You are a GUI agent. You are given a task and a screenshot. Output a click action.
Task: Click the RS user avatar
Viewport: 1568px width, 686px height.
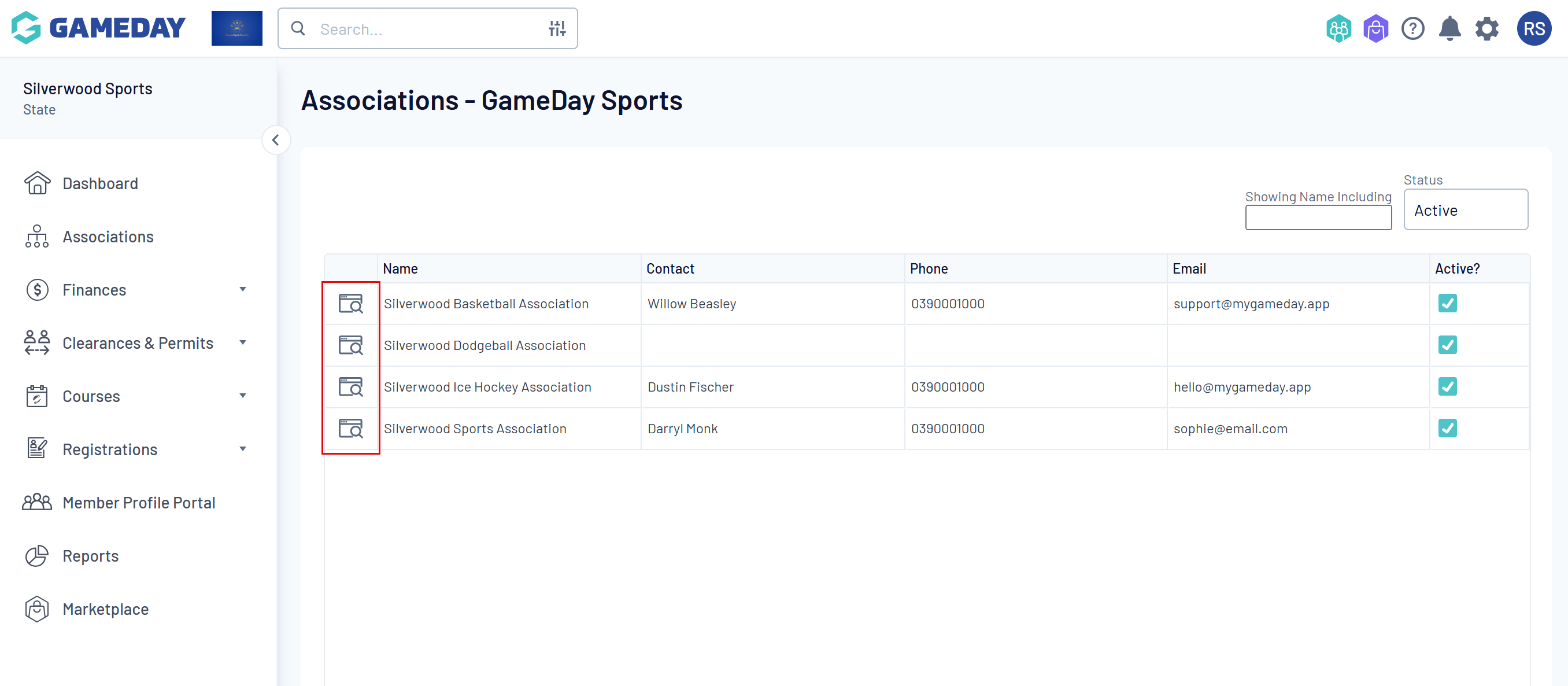1533,28
